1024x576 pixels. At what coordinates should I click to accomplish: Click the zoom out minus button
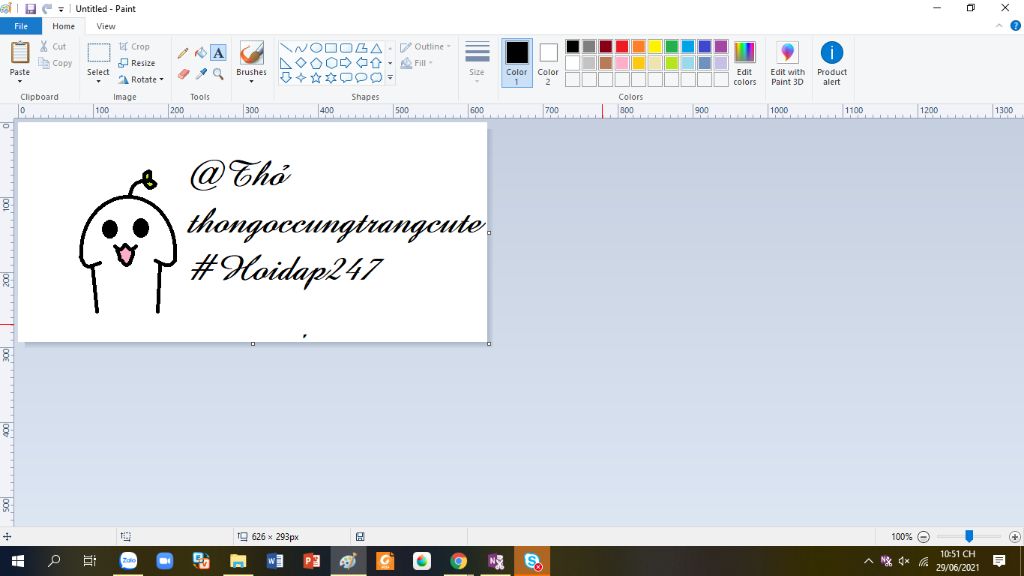click(x=923, y=537)
